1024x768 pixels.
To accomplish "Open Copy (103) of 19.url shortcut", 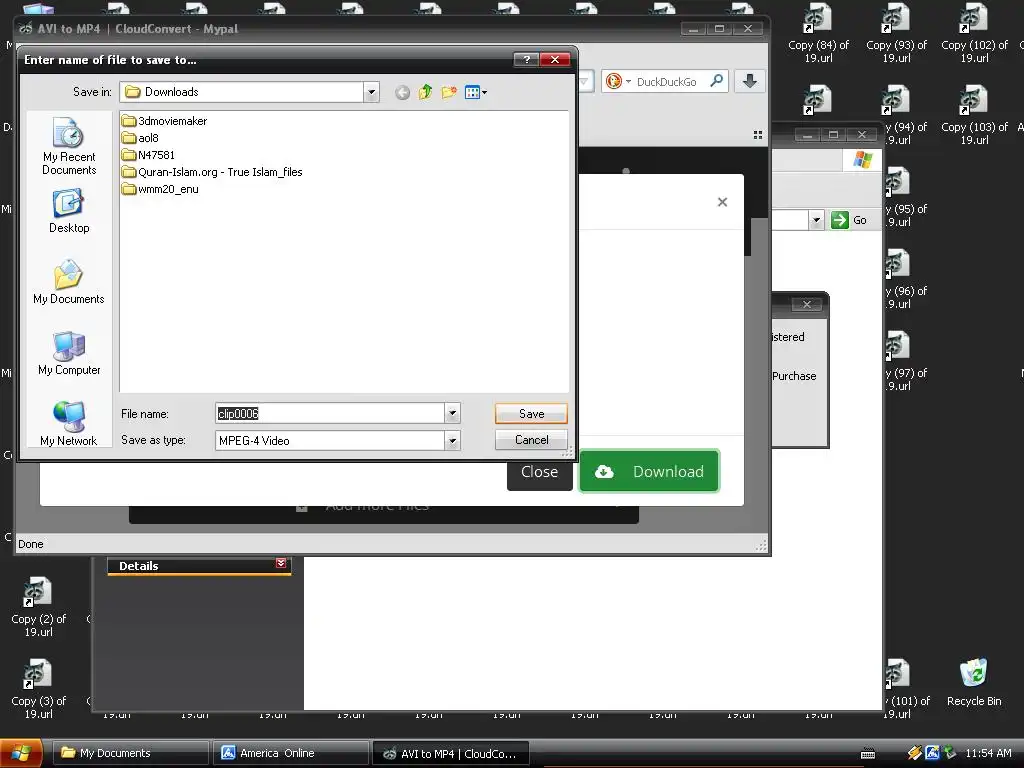I will [x=974, y=116].
